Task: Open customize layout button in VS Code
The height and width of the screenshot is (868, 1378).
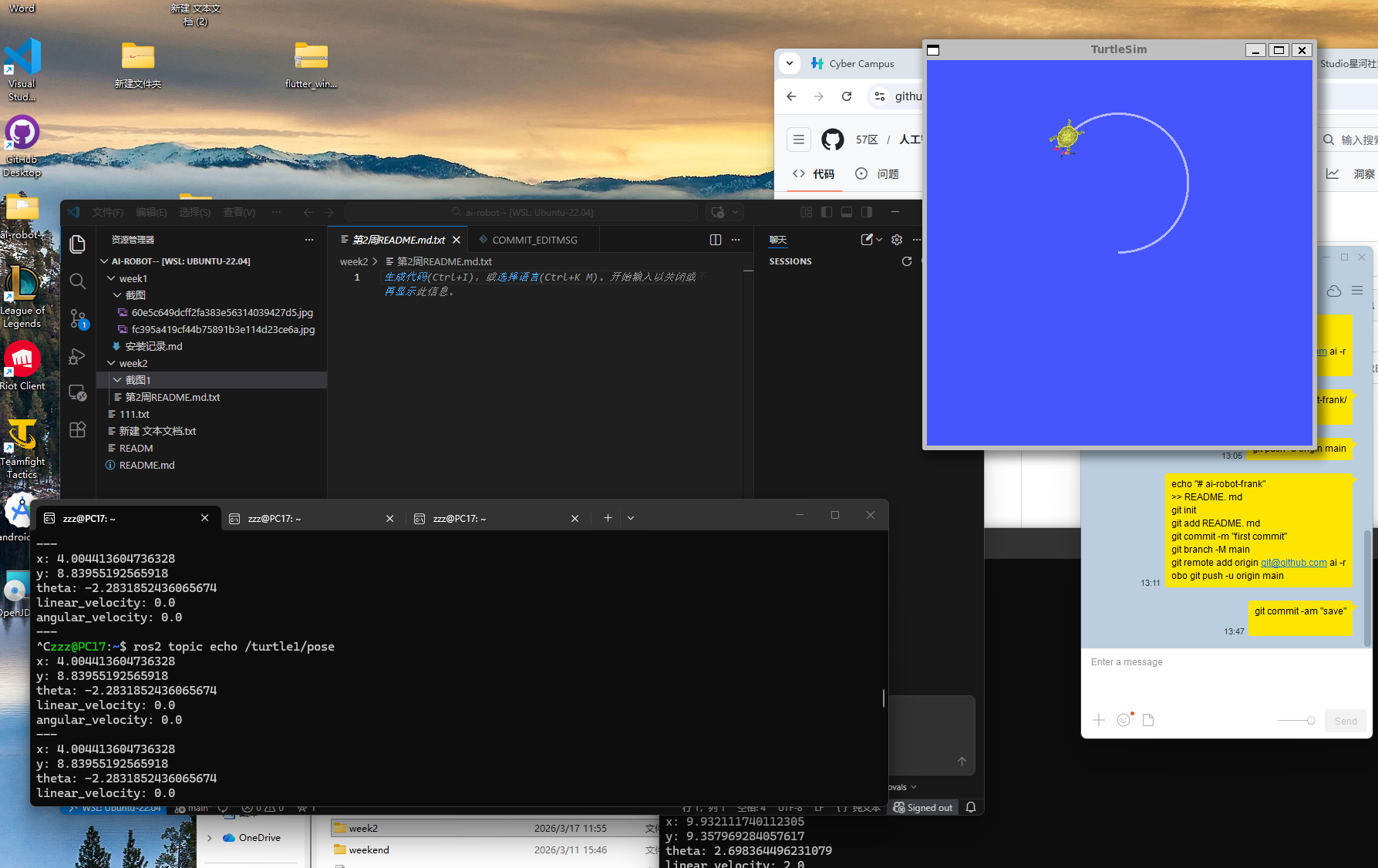Action: 807,212
